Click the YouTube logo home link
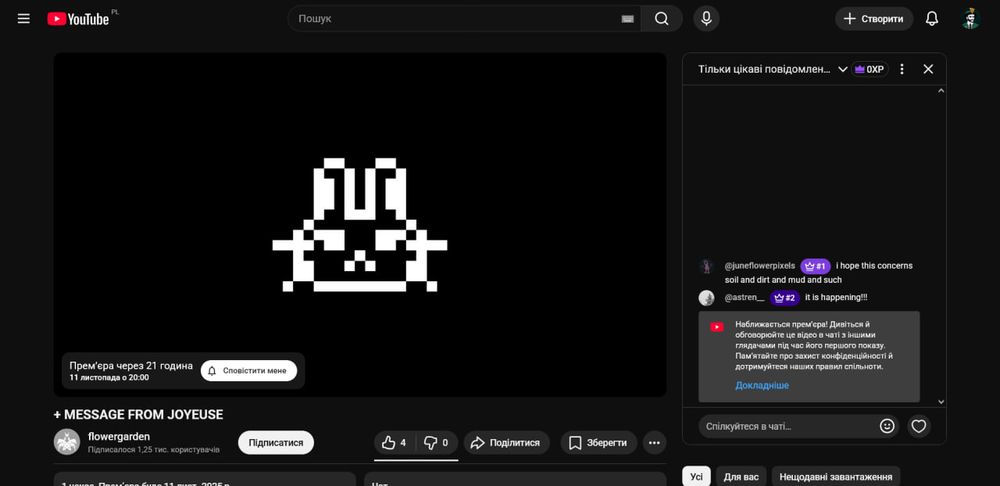The width and height of the screenshot is (1000, 486). click(78, 19)
